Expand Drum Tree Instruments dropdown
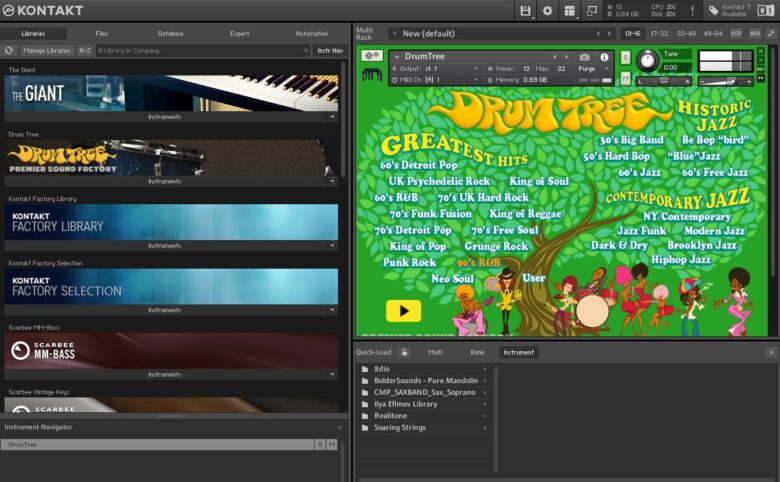 332,181
